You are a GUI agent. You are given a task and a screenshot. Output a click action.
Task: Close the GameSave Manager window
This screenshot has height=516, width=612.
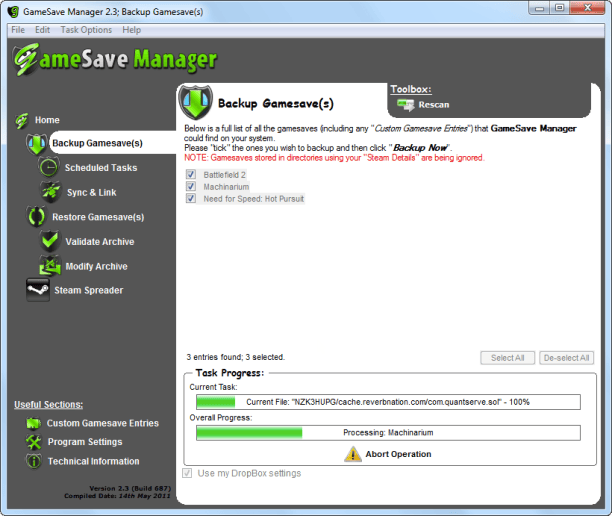point(587,8)
